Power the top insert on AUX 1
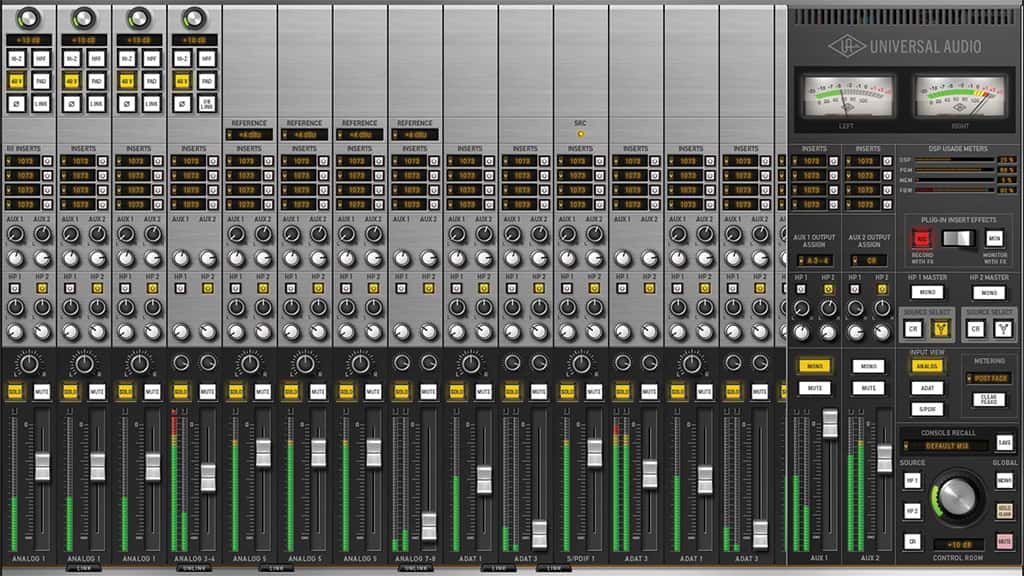This screenshot has width=1024, height=576. coord(833,161)
